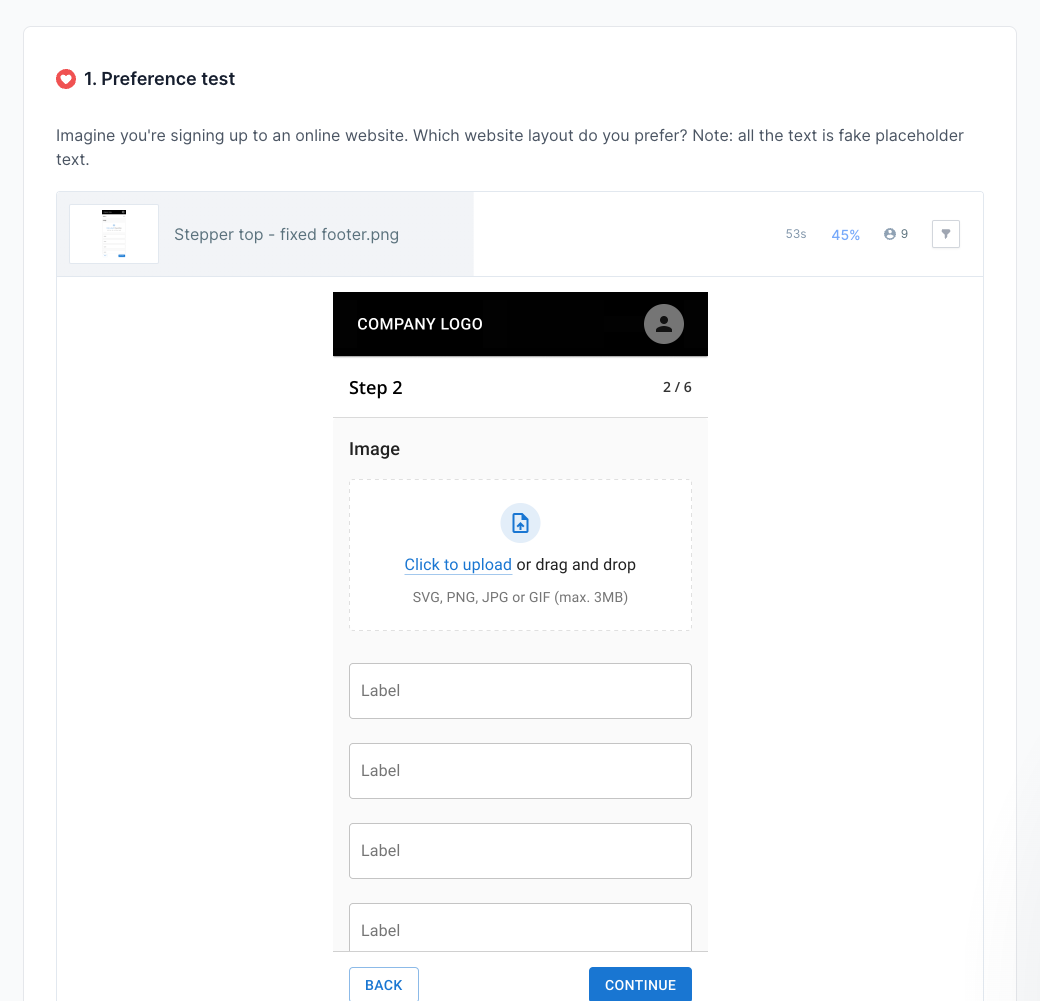Click the participant count icon next to 9
This screenshot has width=1040, height=1001.
(889, 234)
